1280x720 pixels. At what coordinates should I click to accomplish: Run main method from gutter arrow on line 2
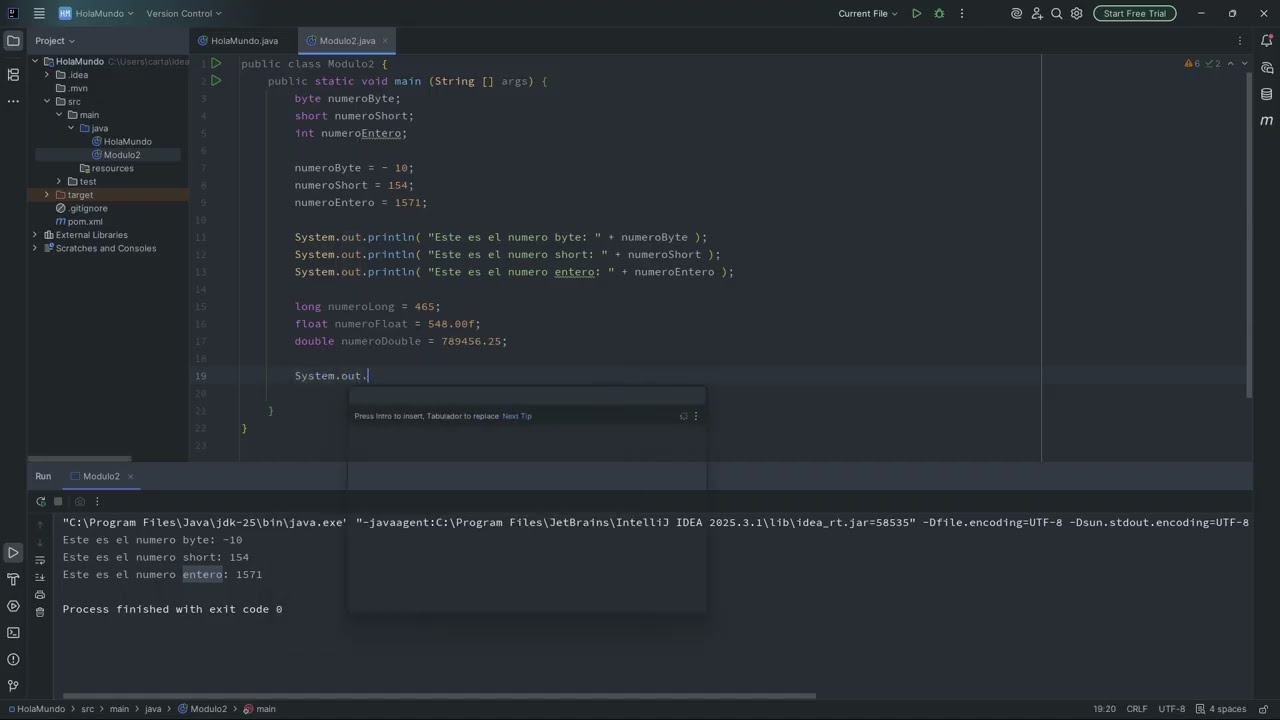216,80
